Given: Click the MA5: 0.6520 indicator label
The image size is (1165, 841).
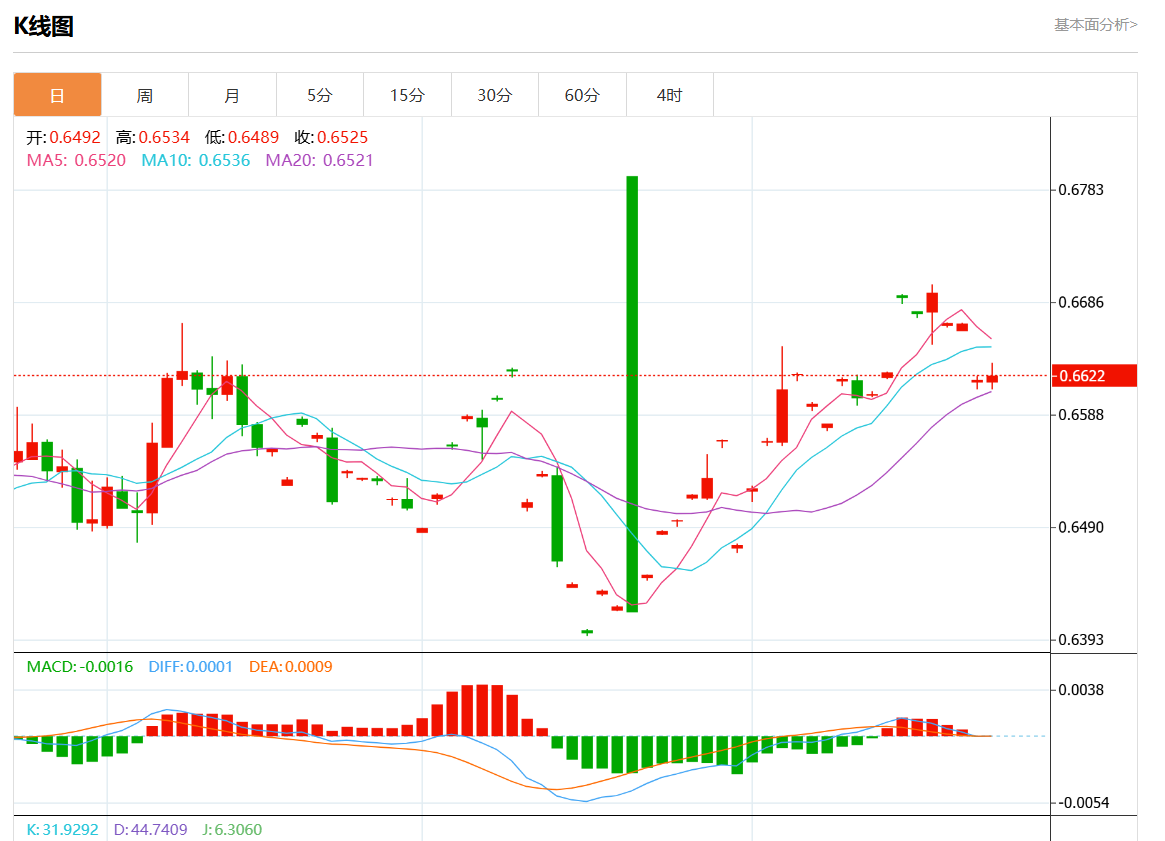Looking at the screenshot, I should pyautogui.click(x=77, y=160).
